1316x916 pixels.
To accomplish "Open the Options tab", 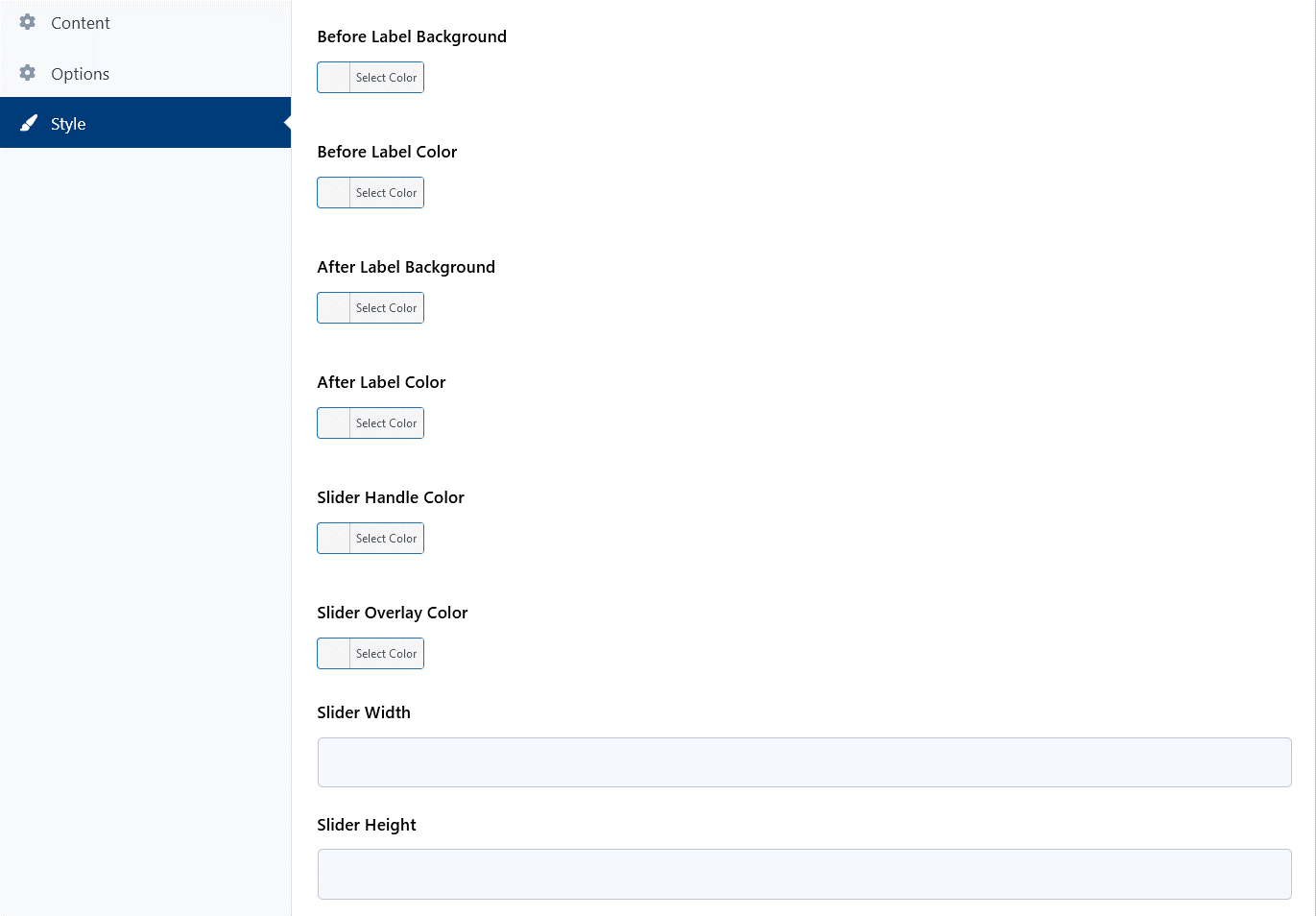I will click(x=81, y=73).
